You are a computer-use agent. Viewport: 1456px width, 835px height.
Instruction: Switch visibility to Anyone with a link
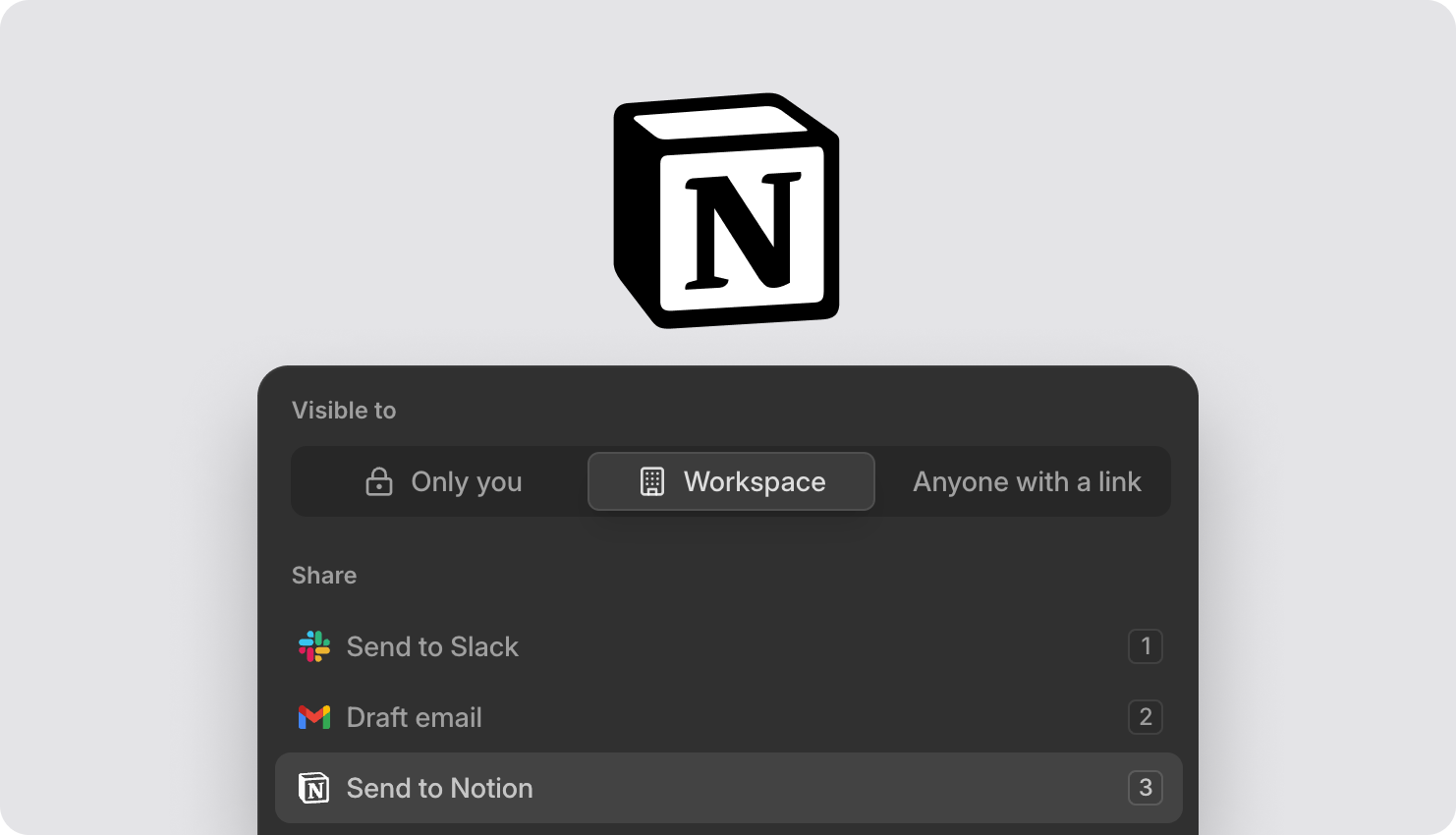click(1027, 481)
